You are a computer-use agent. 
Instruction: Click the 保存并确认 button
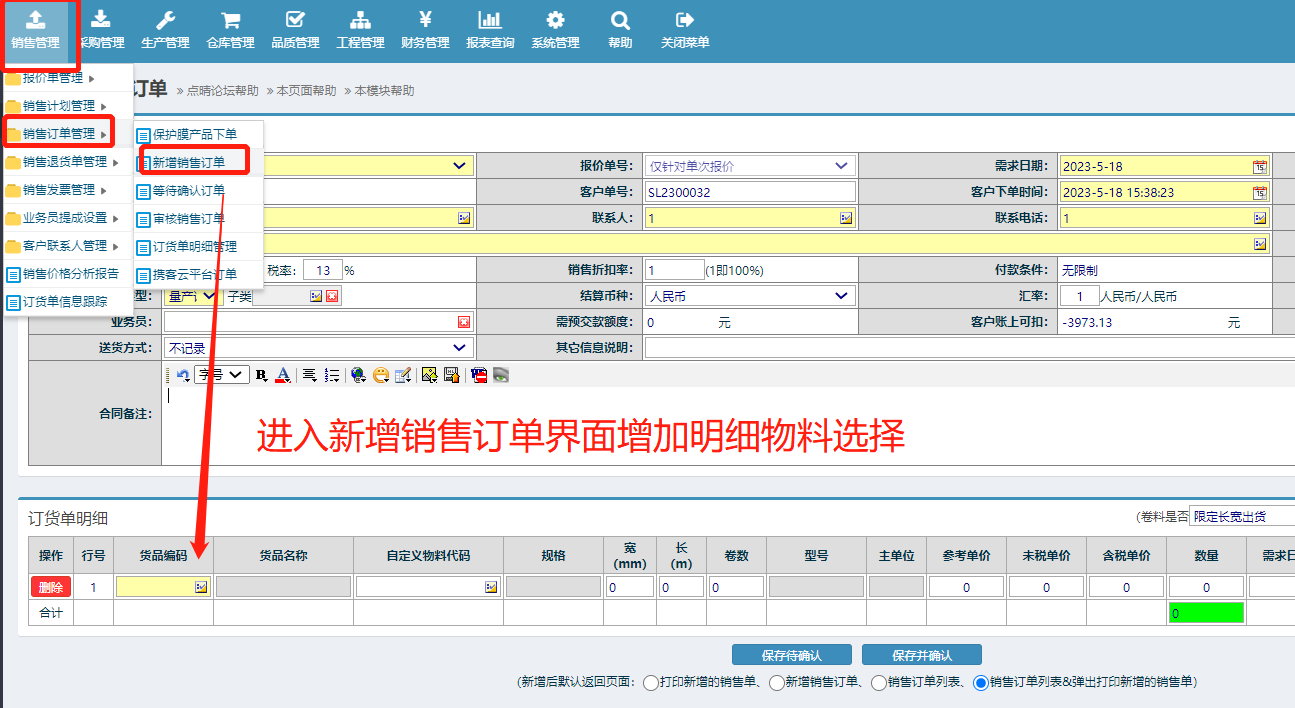[921, 655]
